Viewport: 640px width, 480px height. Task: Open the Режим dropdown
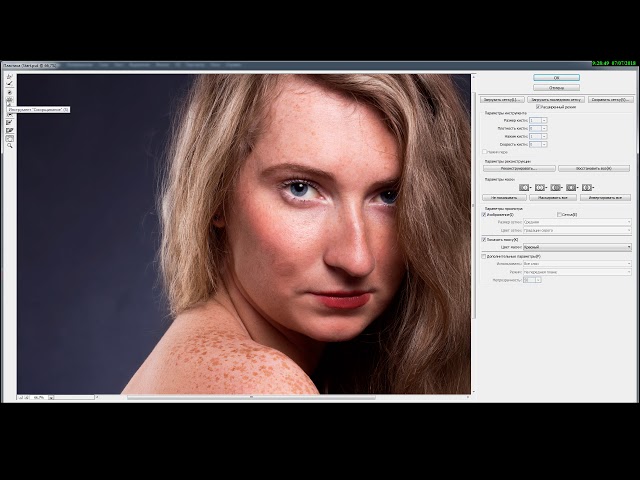pyautogui.click(x=577, y=272)
